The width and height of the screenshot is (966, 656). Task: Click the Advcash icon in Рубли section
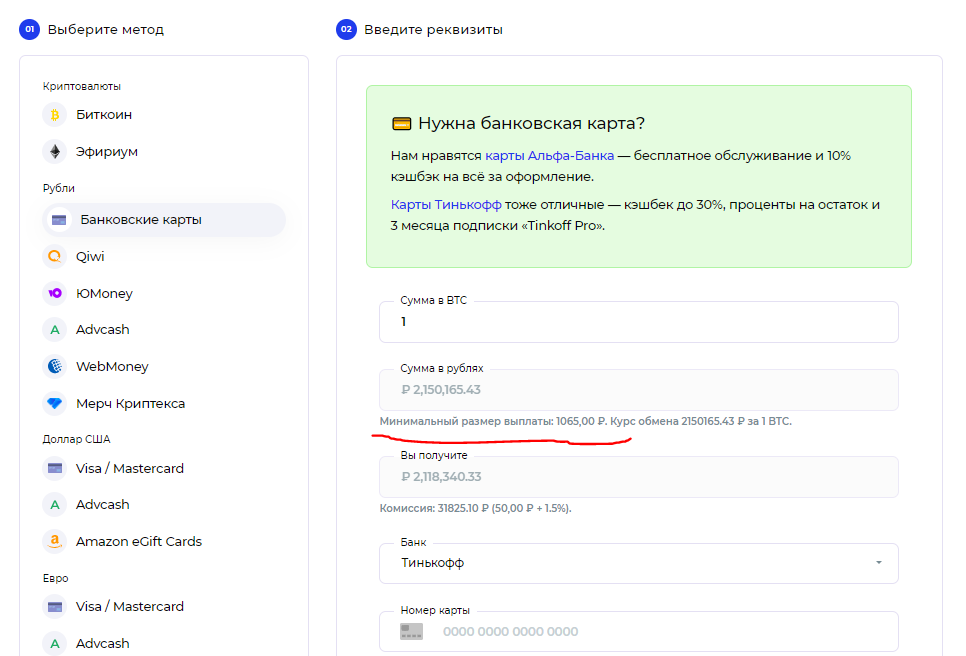(55, 330)
